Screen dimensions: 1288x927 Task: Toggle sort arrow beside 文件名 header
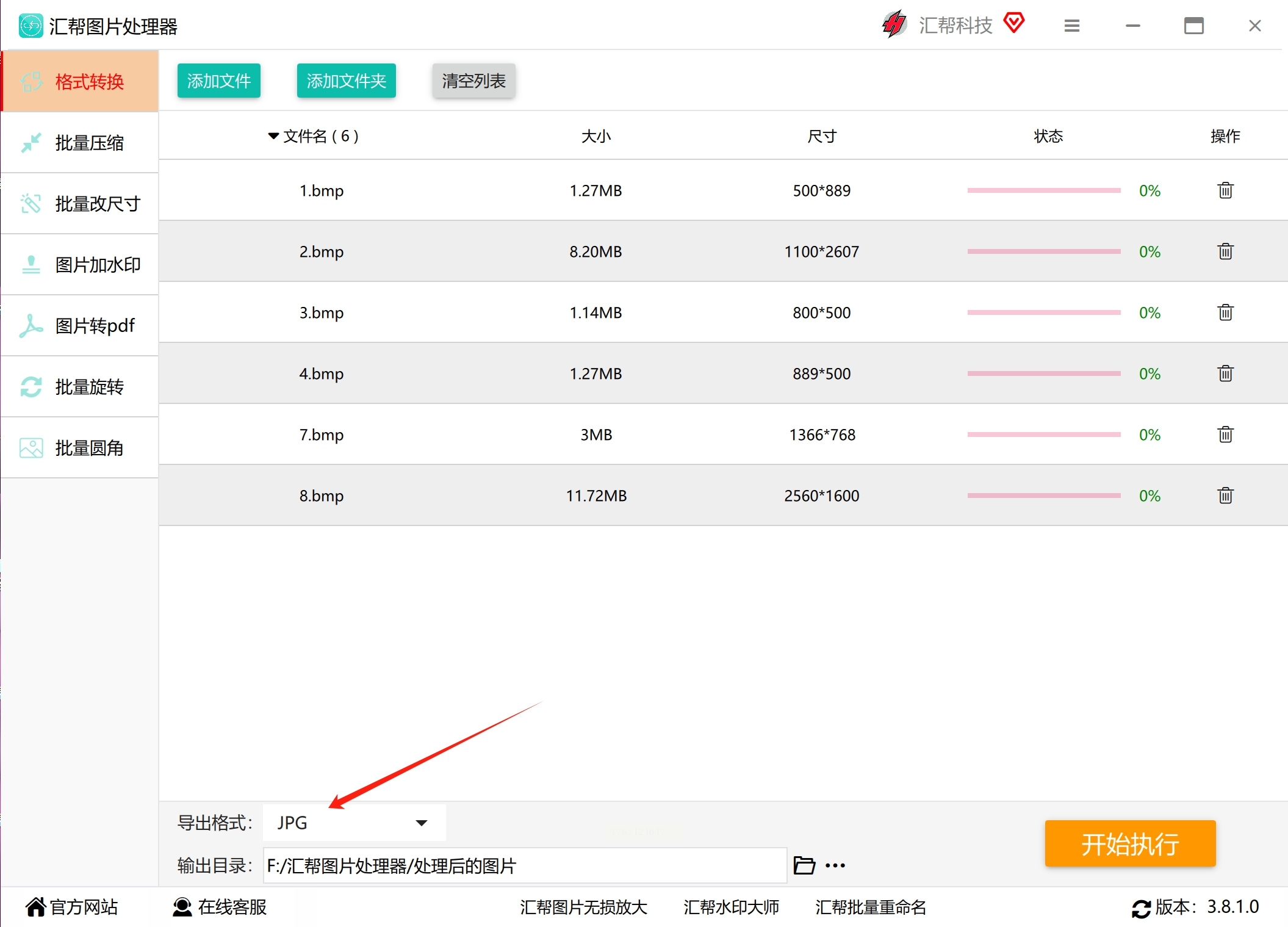pos(273,135)
